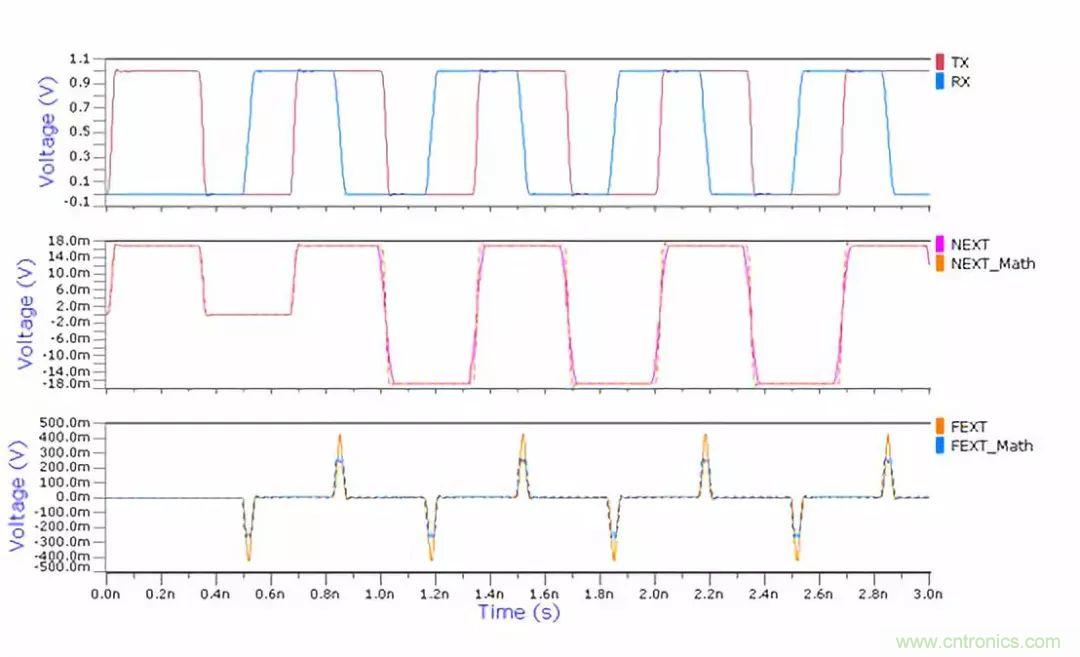This screenshot has width=1080, height=657.
Task: Select the FEXT_Math legend label
Action: click(x=992, y=446)
